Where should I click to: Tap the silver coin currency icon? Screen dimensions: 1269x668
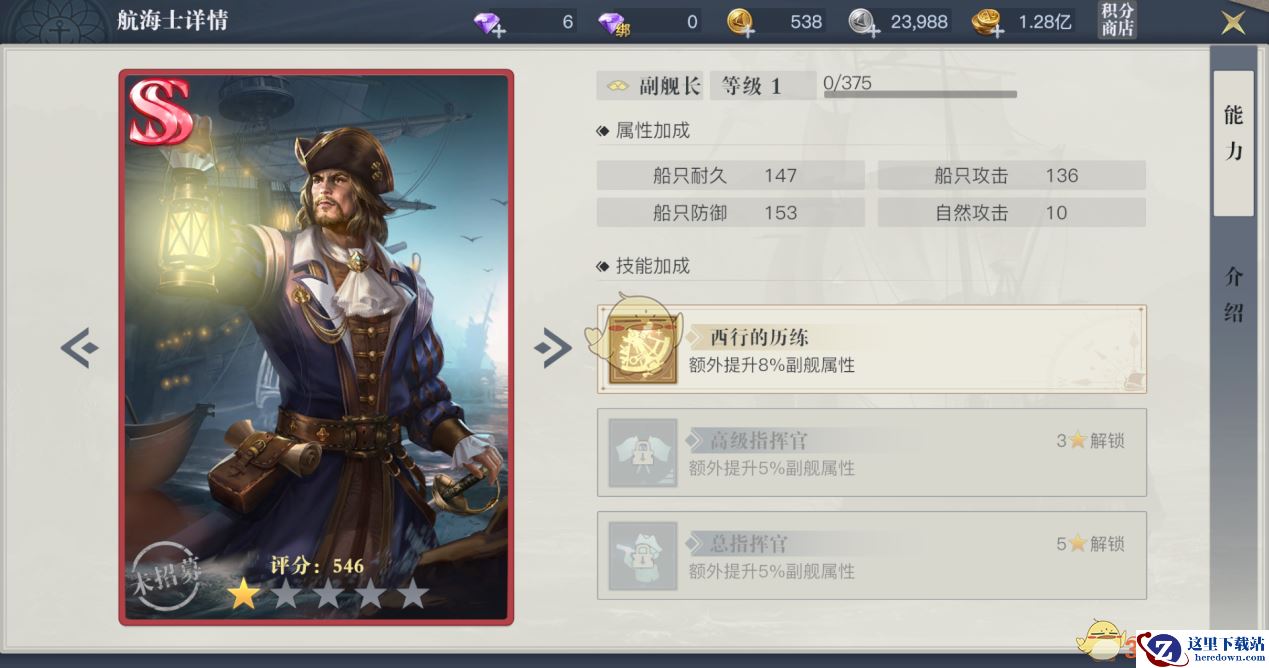(864, 21)
